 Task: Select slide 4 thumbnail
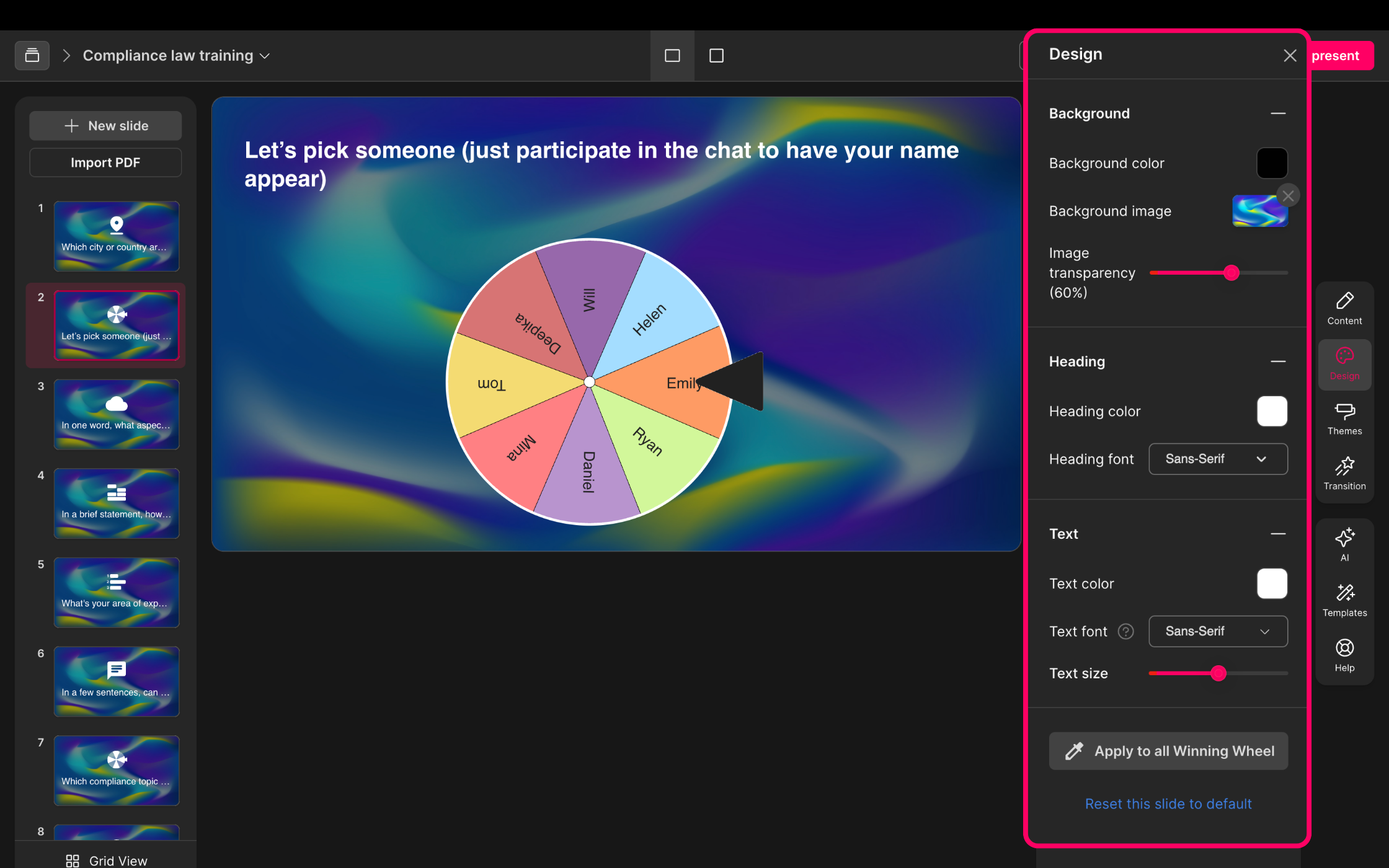click(x=117, y=503)
